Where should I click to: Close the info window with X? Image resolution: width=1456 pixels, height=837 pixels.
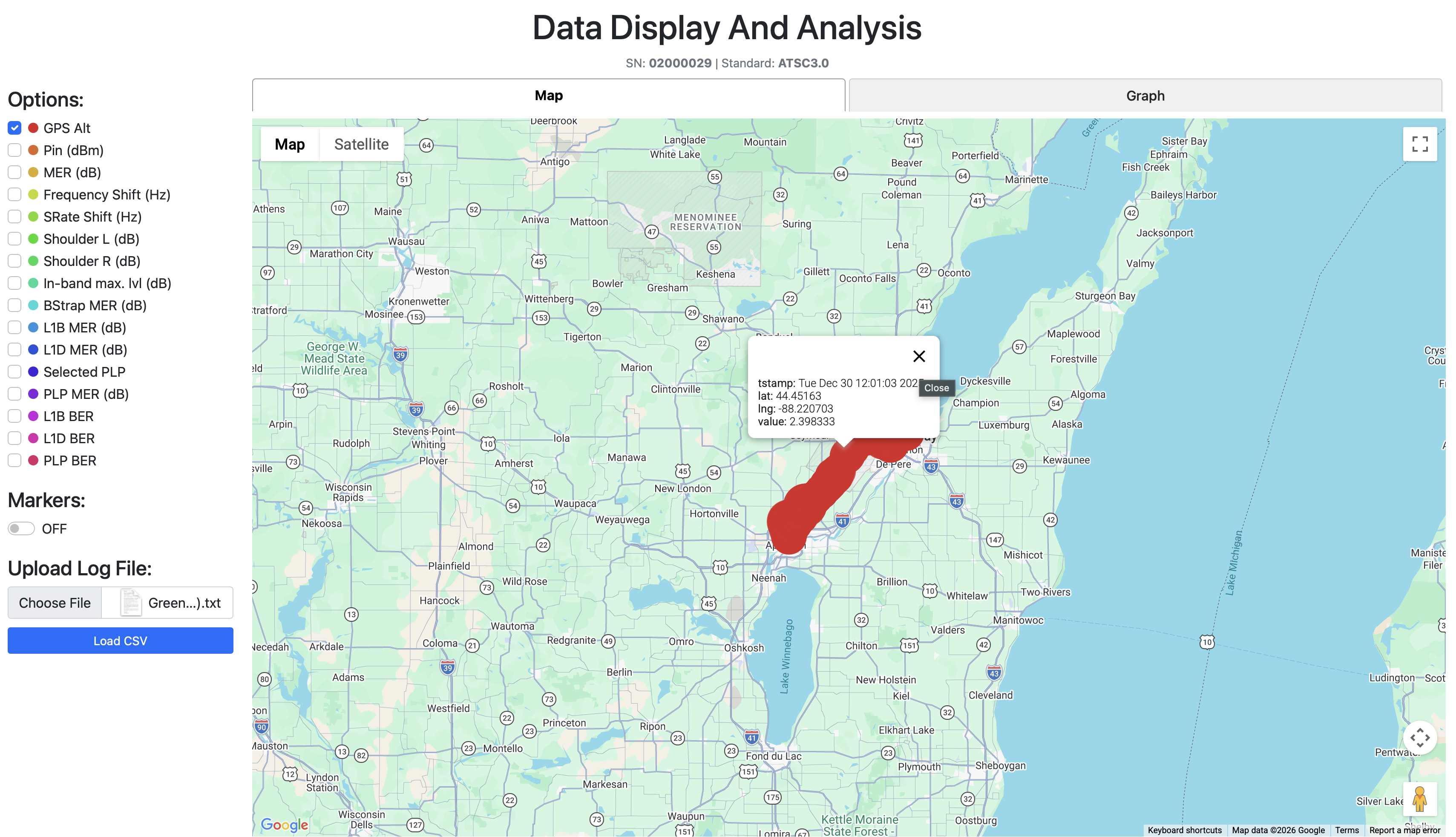(919, 356)
